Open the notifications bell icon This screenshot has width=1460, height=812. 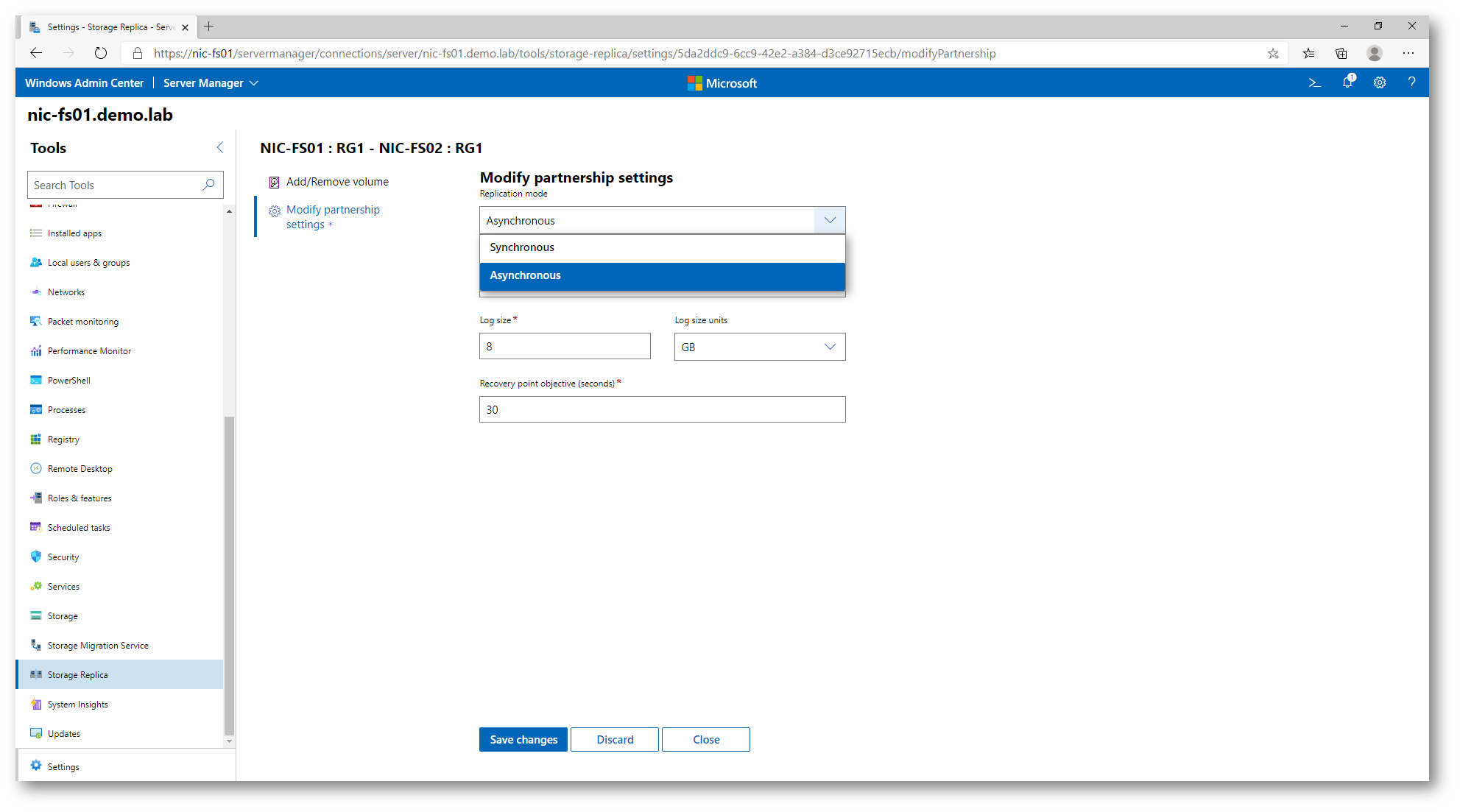click(x=1347, y=82)
